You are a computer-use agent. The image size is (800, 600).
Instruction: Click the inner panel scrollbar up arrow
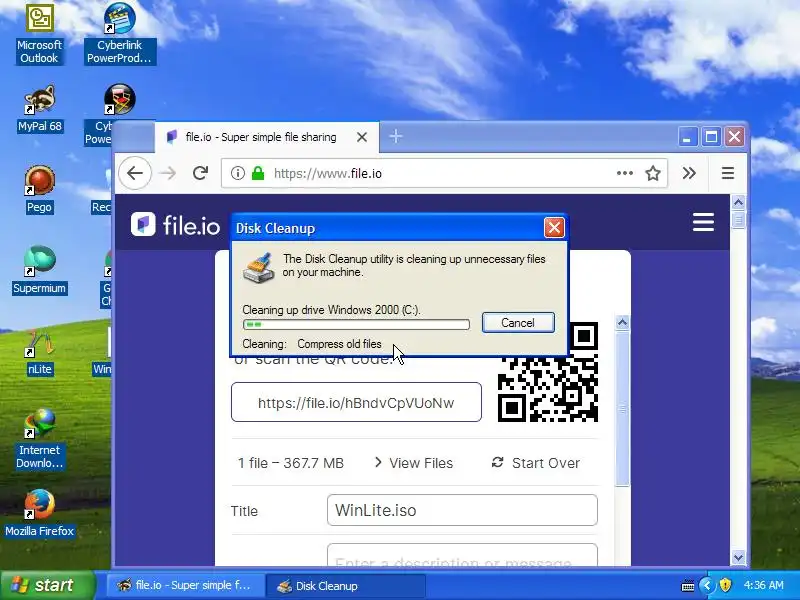pos(622,322)
